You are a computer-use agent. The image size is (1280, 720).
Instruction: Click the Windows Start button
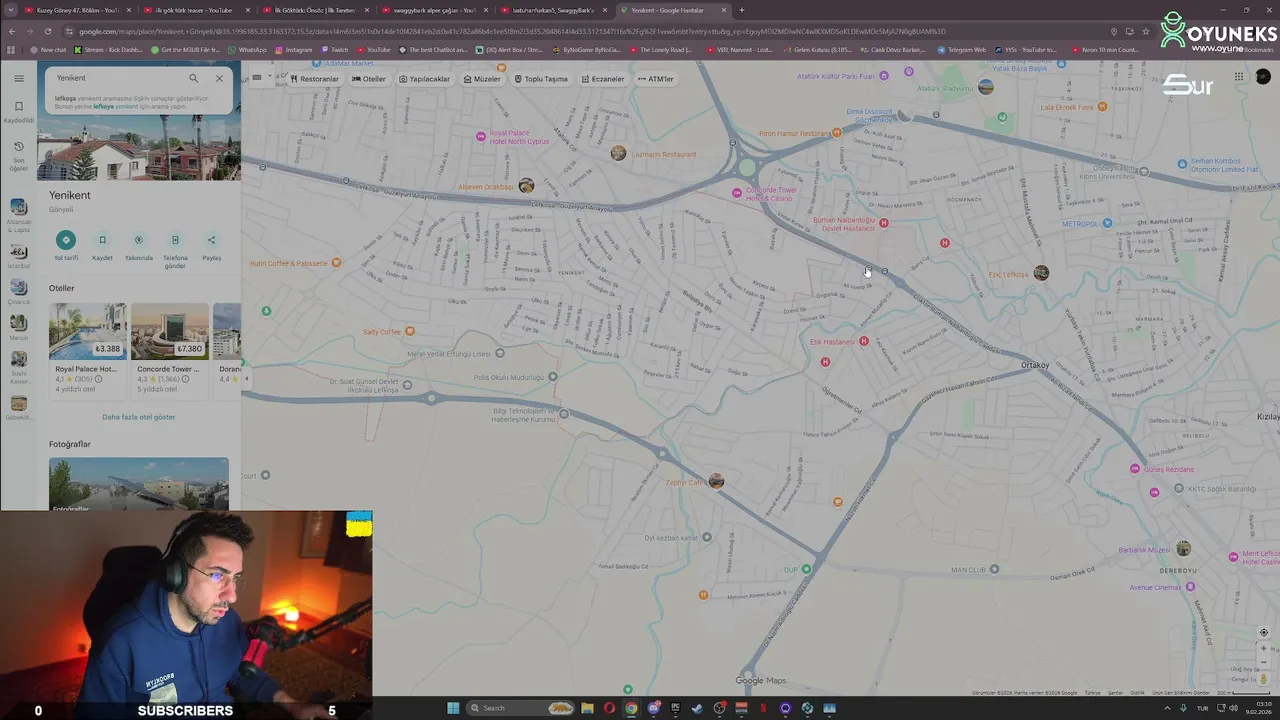[x=453, y=708]
